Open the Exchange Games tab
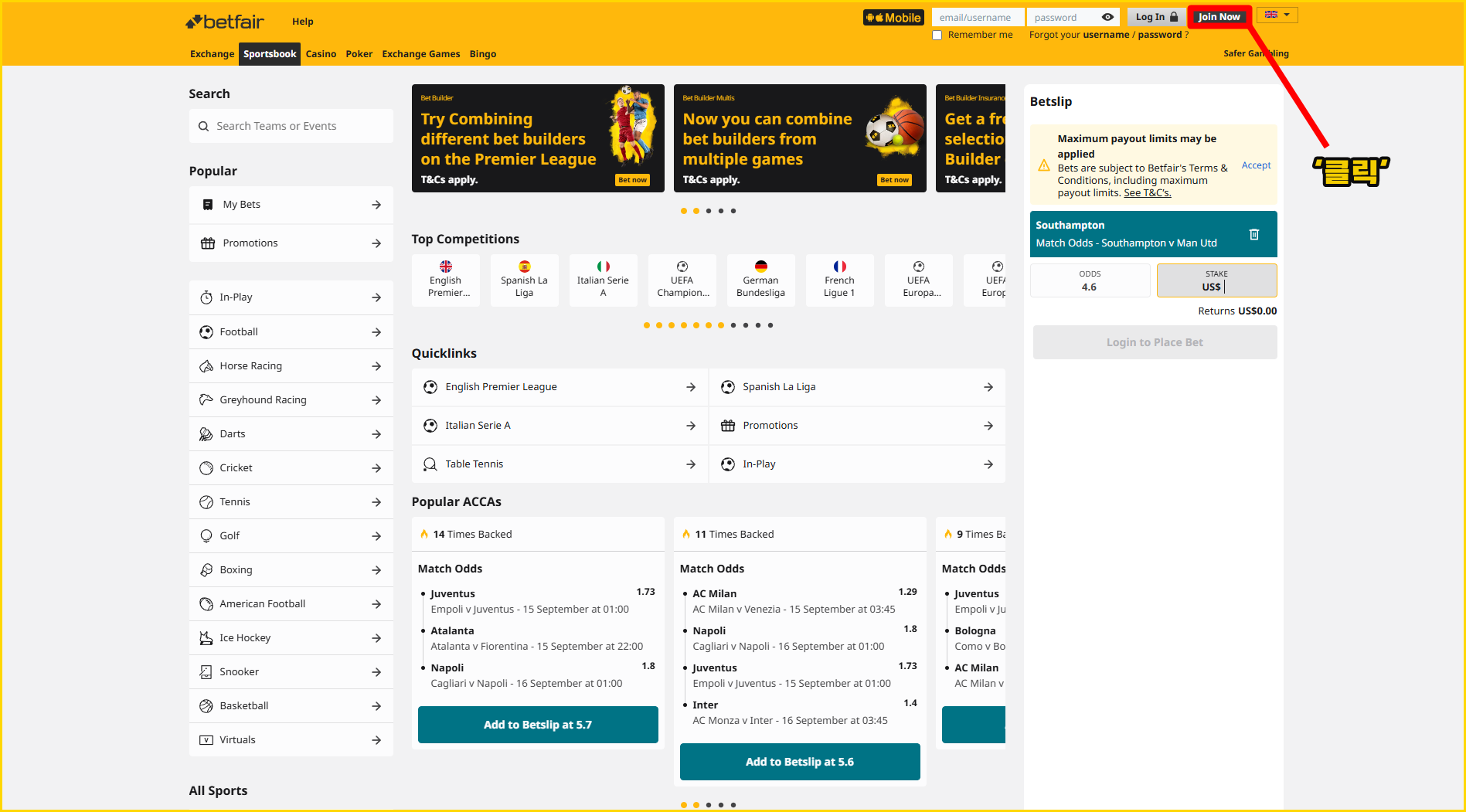The height and width of the screenshot is (812, 1466). pos(421,54)
